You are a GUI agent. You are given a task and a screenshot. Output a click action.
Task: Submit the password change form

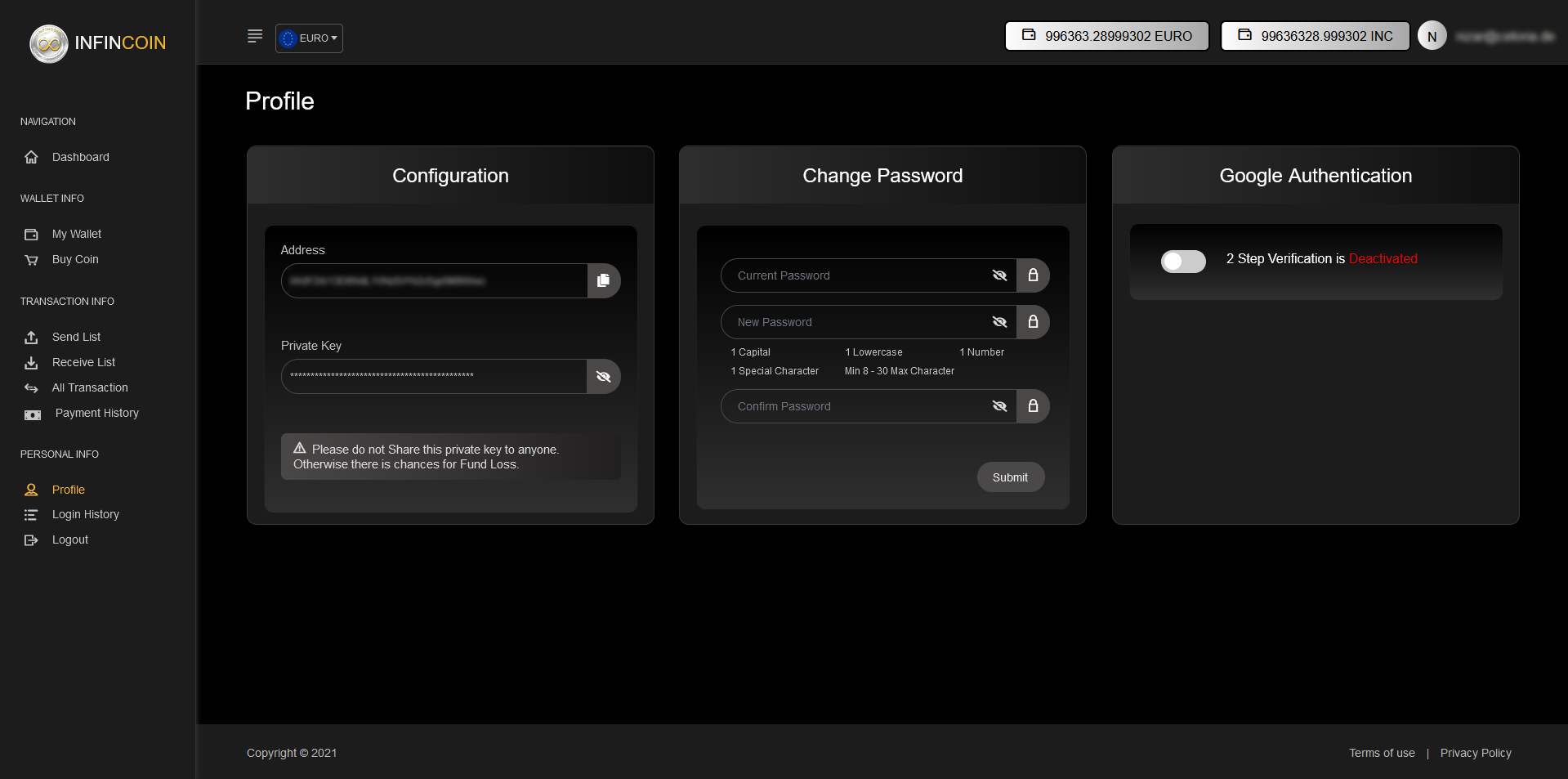pos(1010,477)
